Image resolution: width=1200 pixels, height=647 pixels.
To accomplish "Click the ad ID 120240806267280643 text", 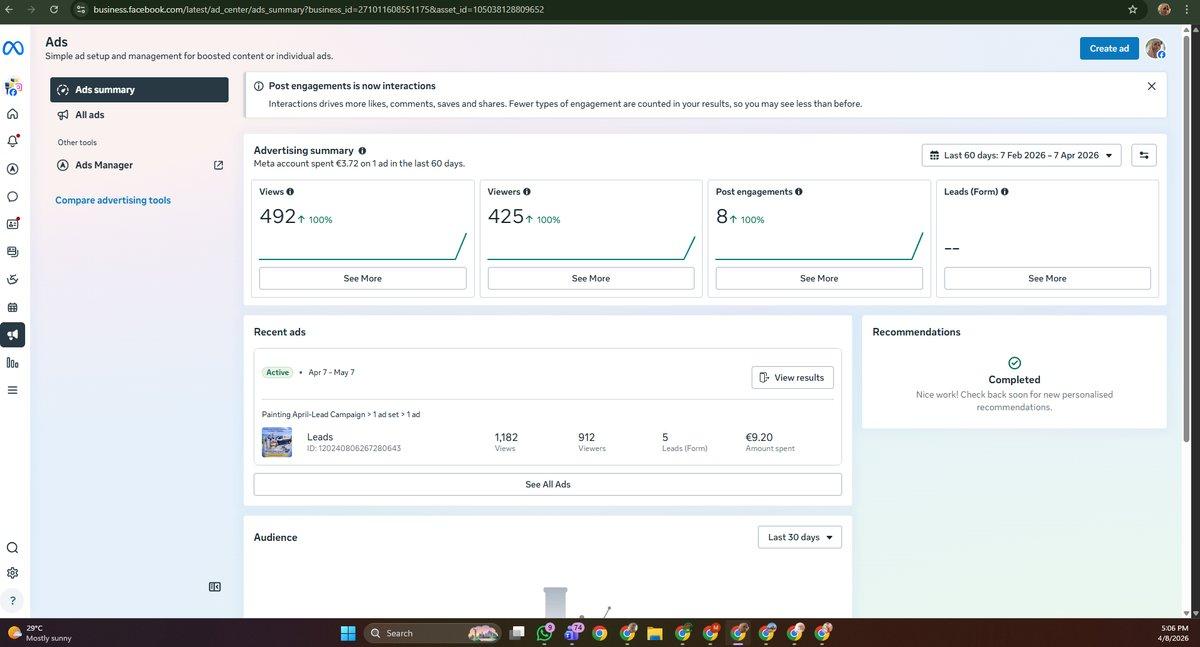I will click(x=354, y=448).
